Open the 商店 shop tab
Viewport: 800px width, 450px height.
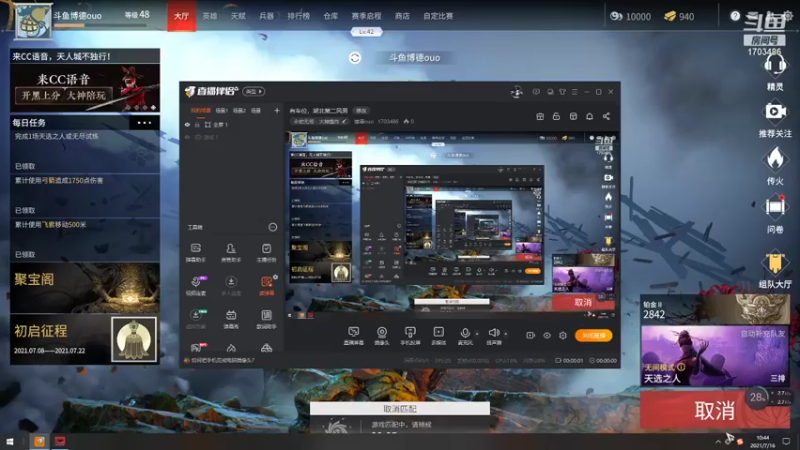(x=402, y=16)
